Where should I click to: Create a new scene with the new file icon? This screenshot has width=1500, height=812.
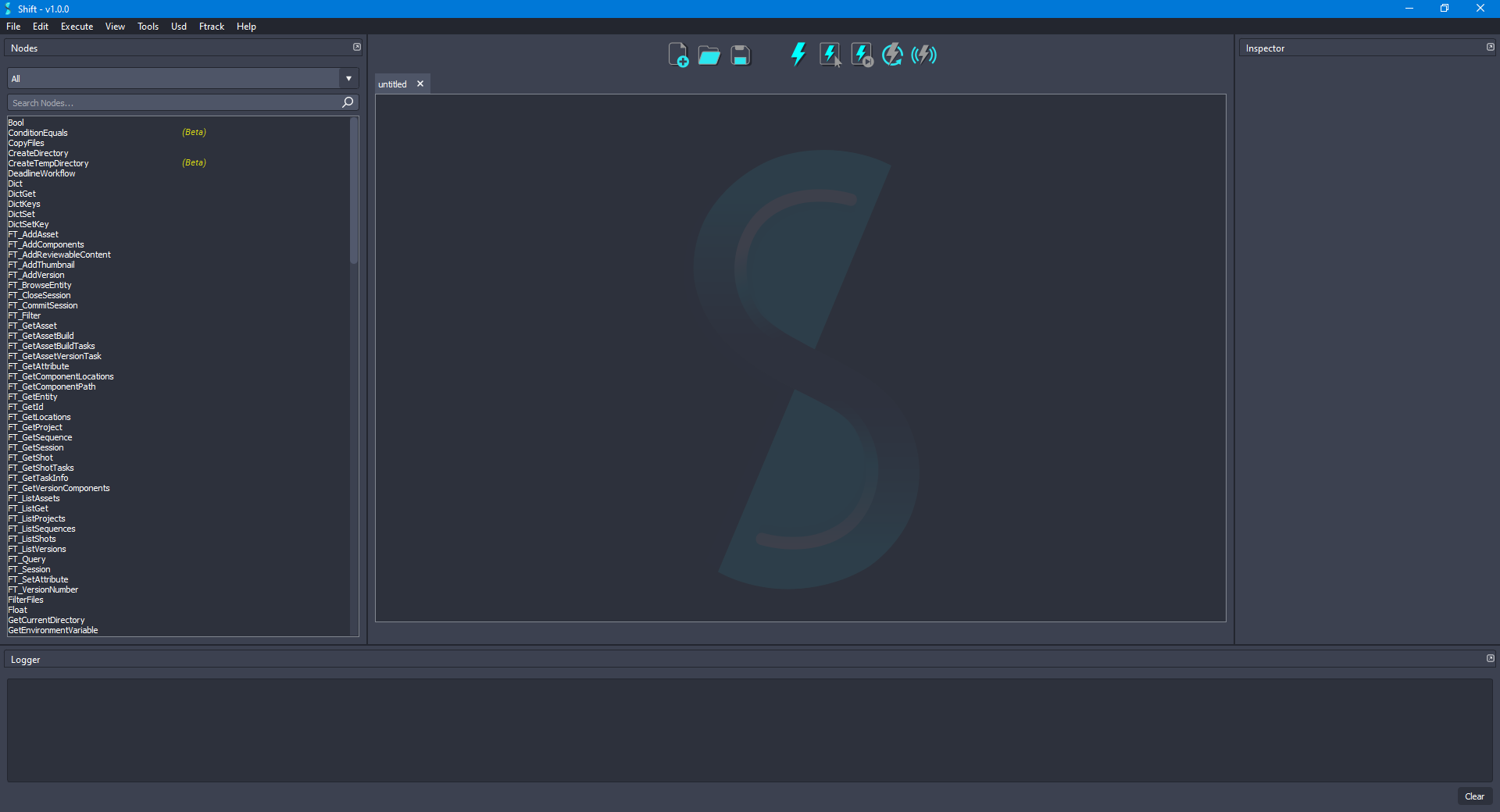click(x=678, y=55)
